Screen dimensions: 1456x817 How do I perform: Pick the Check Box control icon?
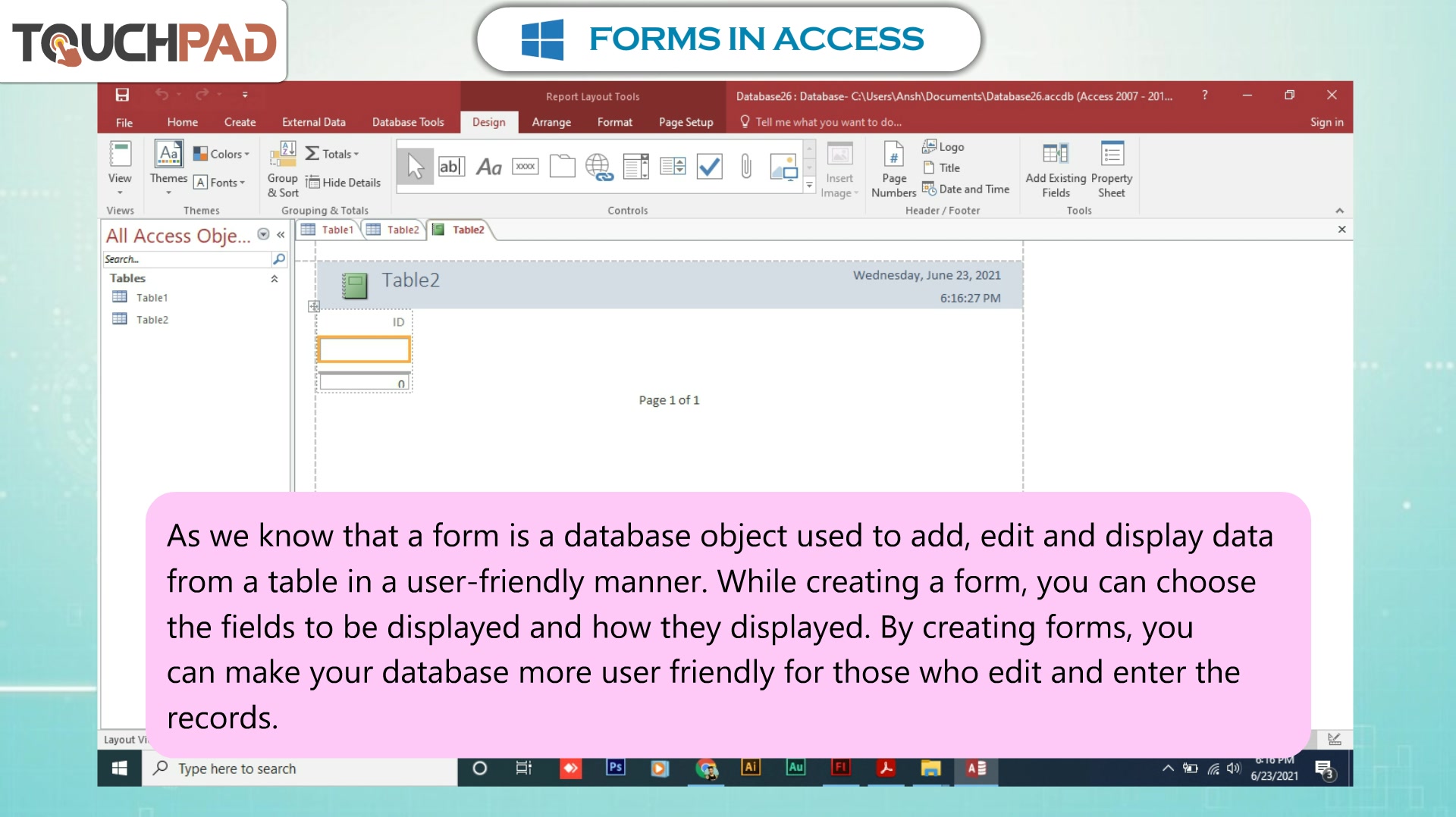(710, 167)
